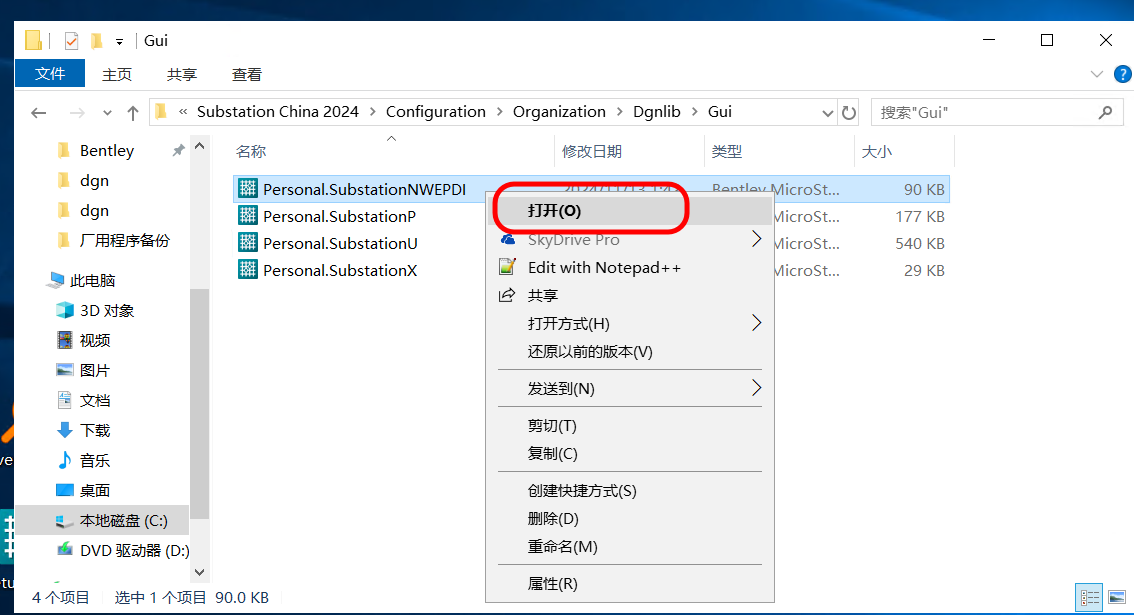1134x615 pixels.
Task: Click the 搜索"Gui" search box
Action: [x=985, y=112]
